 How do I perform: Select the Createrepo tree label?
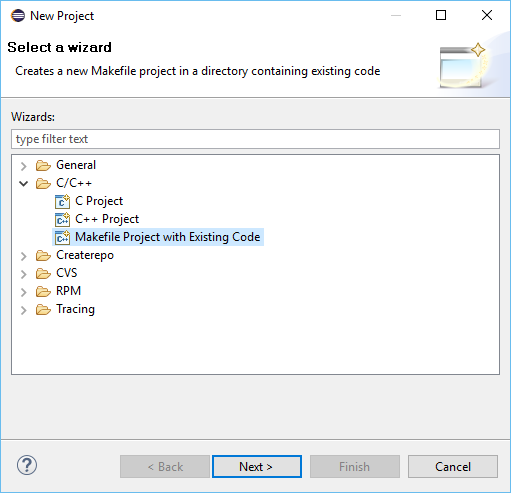[x=85, y=255]
